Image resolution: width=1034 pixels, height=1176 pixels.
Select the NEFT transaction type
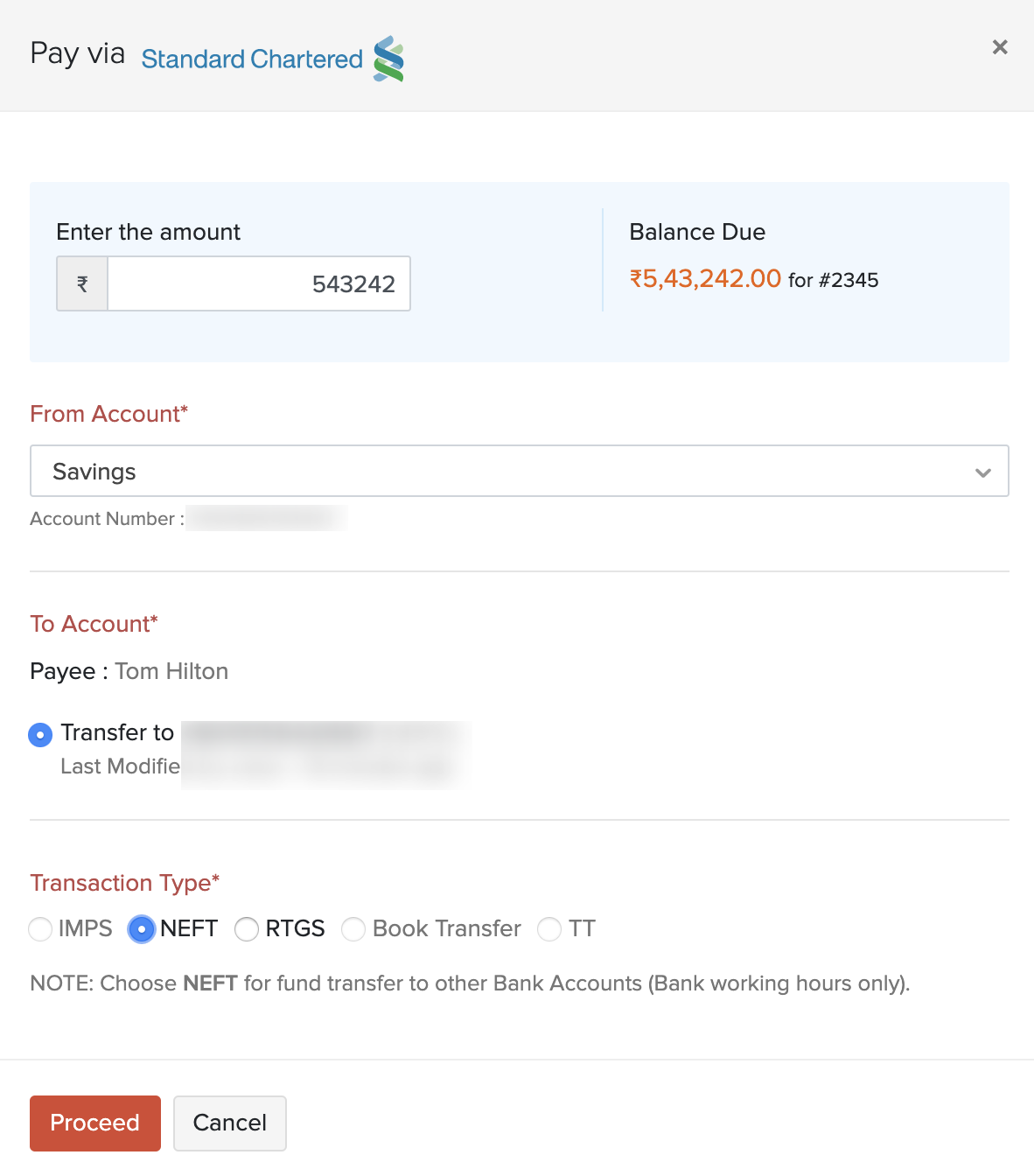[x=141, y=929]
